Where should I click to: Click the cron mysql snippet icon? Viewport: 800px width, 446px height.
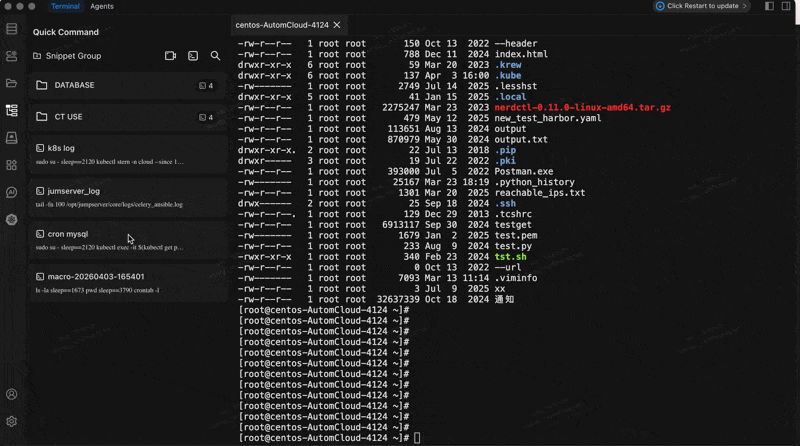pyautogui.click(x=40, y=234)
